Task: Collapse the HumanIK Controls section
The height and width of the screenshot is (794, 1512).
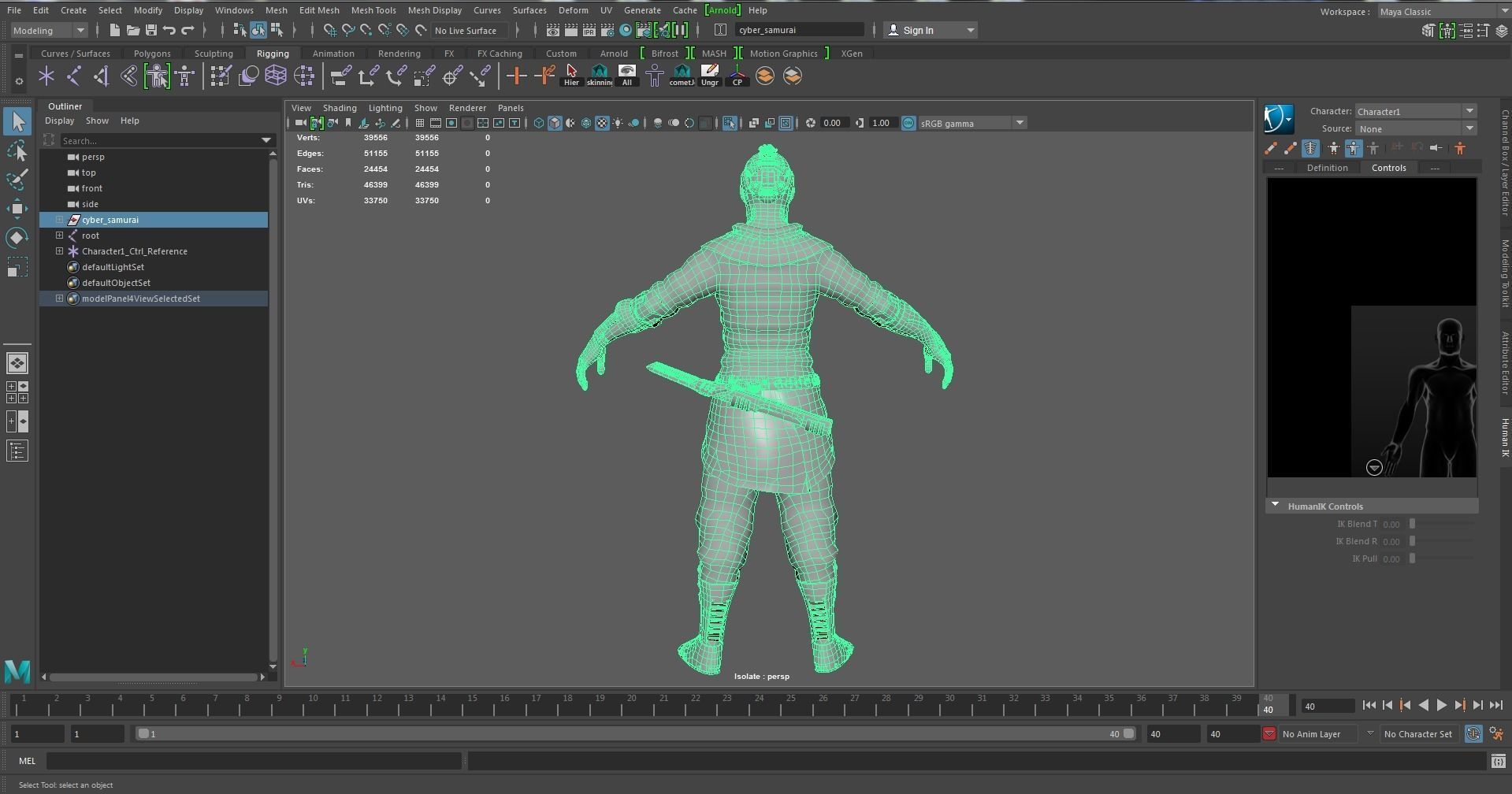Action: [1275, 506]
